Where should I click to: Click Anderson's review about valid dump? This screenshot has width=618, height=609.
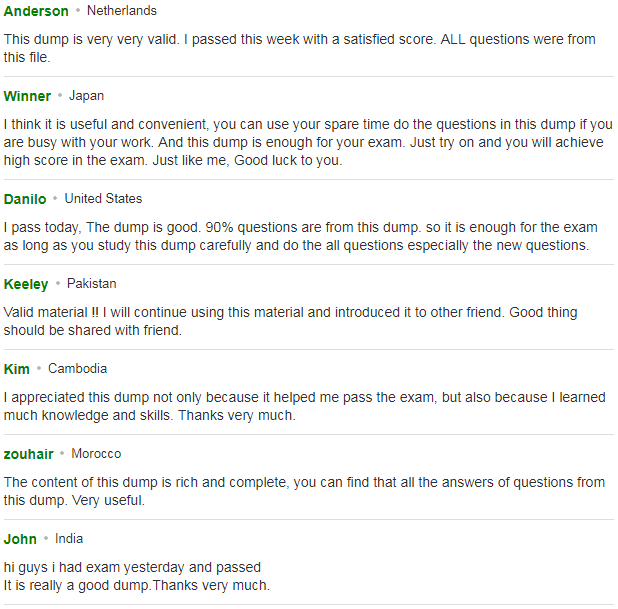coord(300,48)
